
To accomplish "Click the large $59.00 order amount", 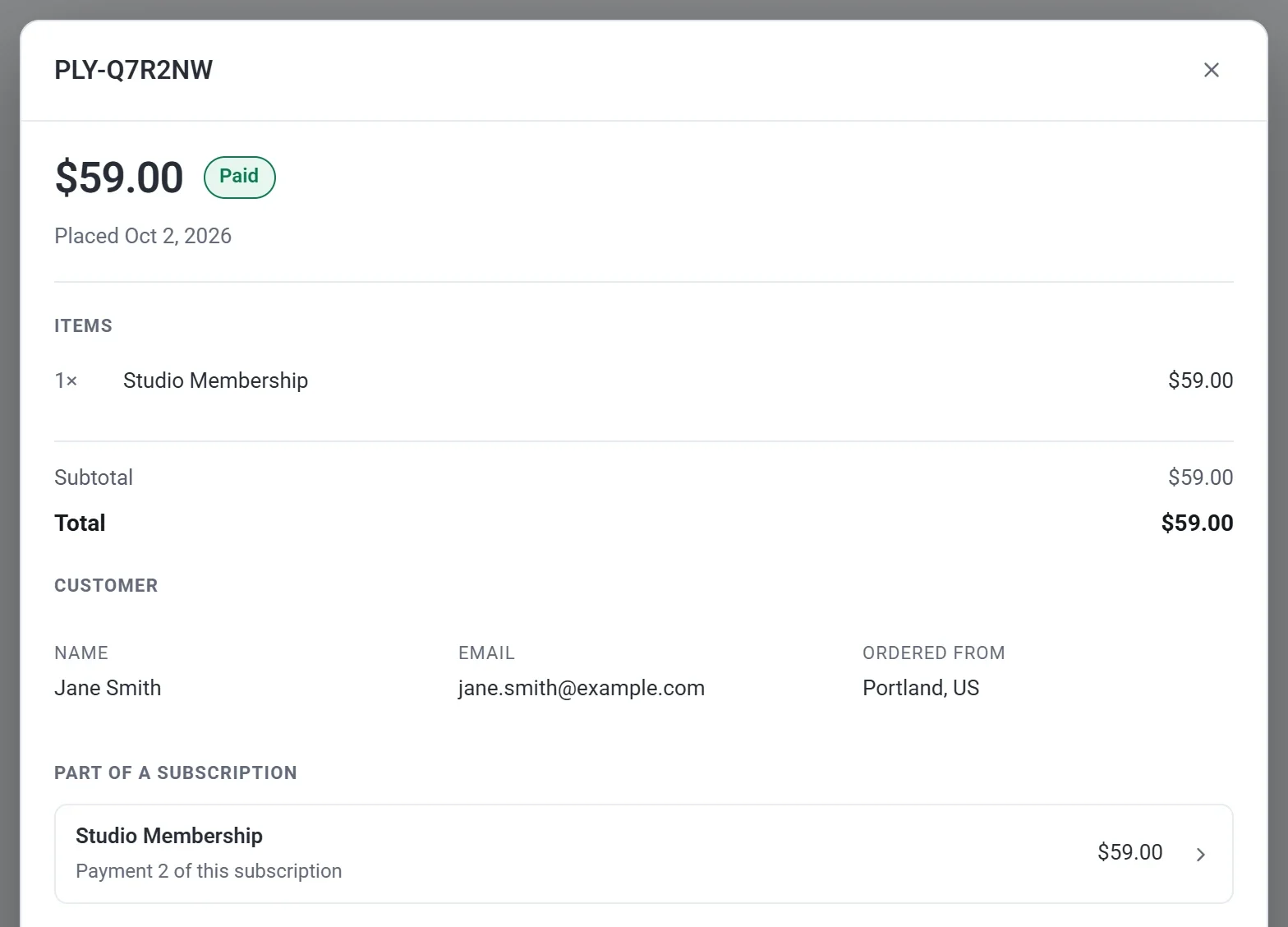I will click(x=119, y=178).
